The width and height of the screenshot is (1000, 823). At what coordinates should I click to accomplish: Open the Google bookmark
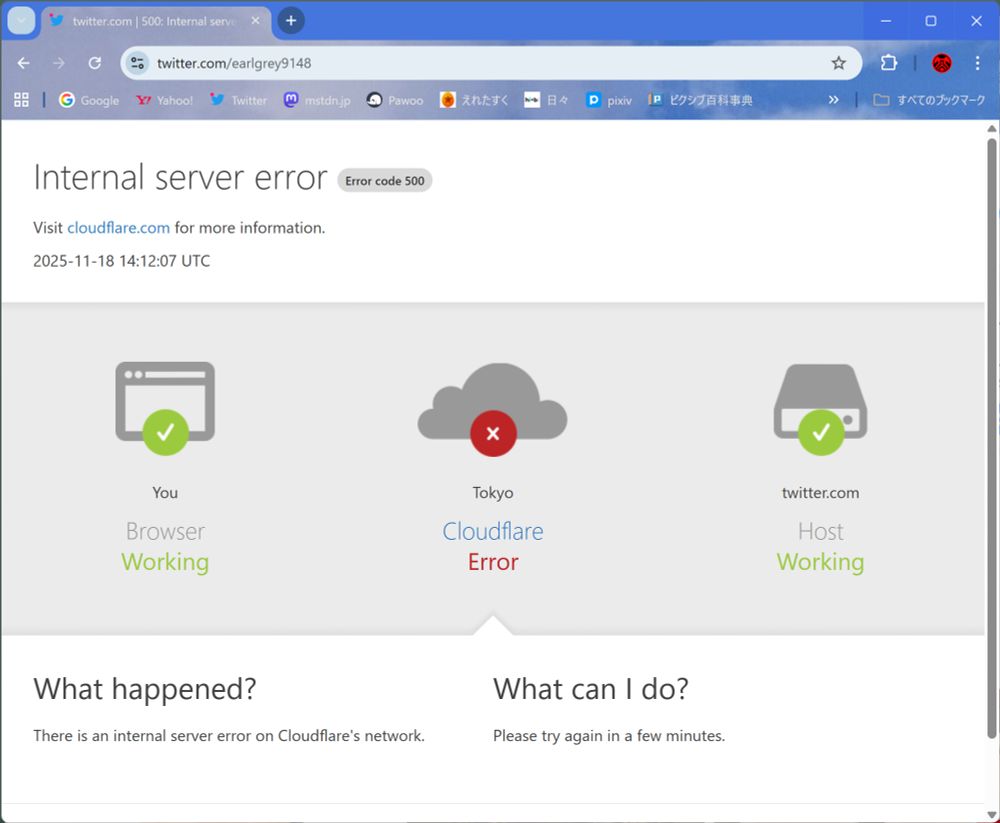(x=89, y=100)
